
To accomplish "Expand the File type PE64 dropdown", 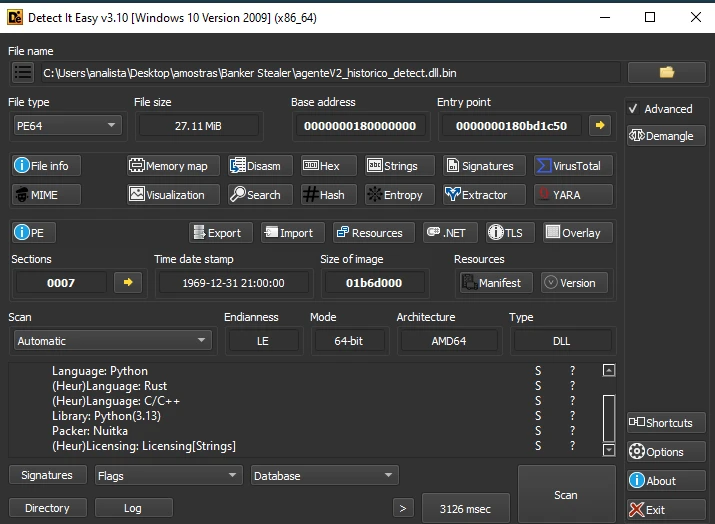I will pyautogui.click(x=65, y=125).
